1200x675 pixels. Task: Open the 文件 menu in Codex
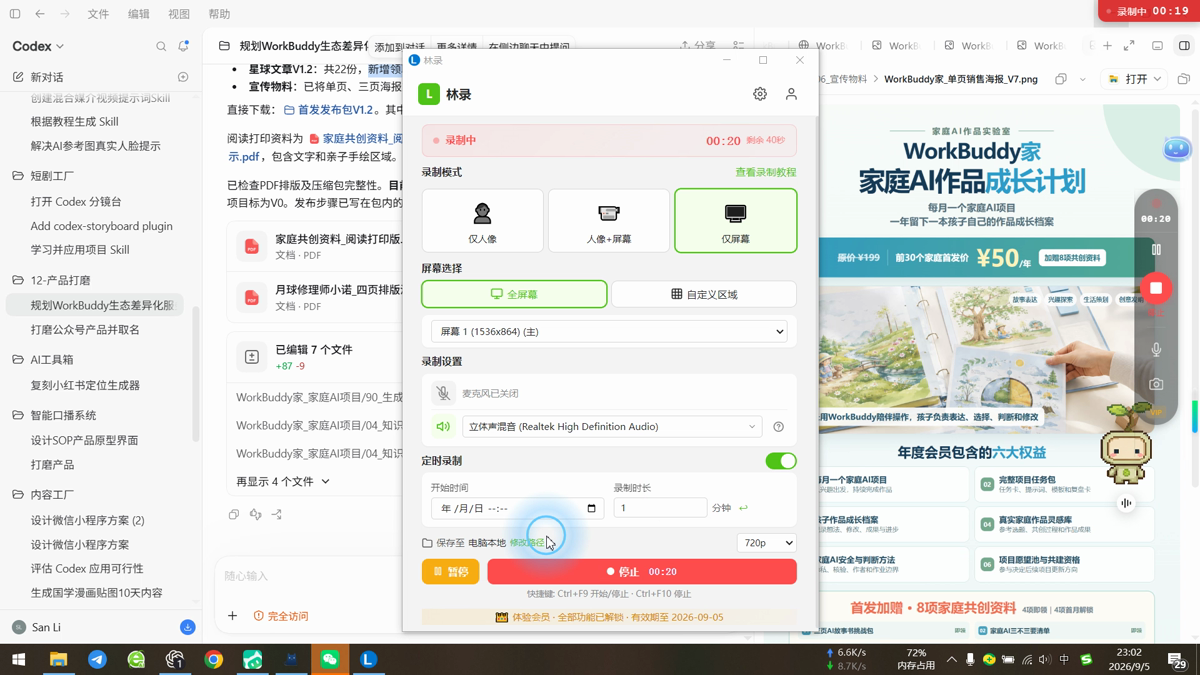point(98,14)
